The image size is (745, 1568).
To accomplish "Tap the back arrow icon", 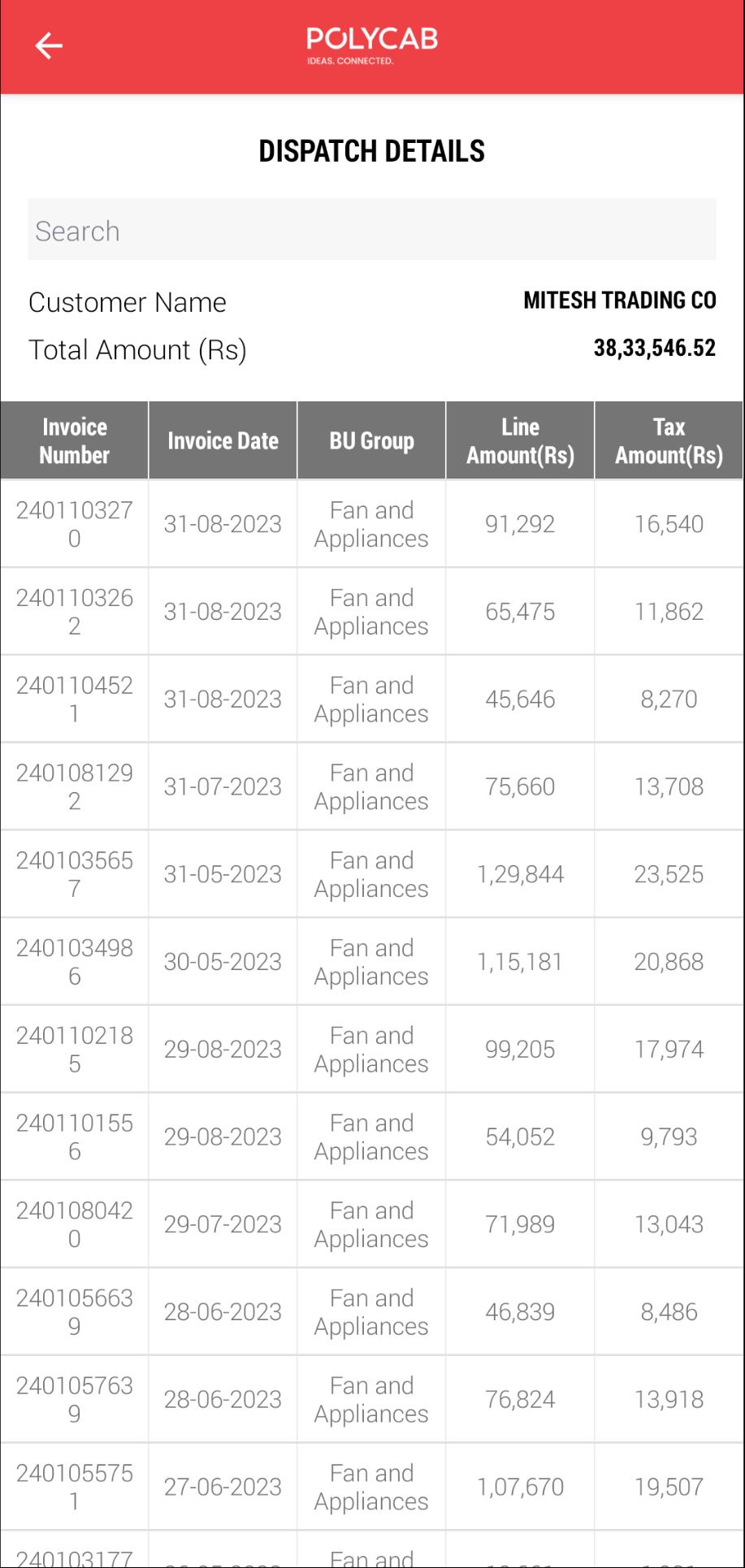I will [x=49, y=45].
